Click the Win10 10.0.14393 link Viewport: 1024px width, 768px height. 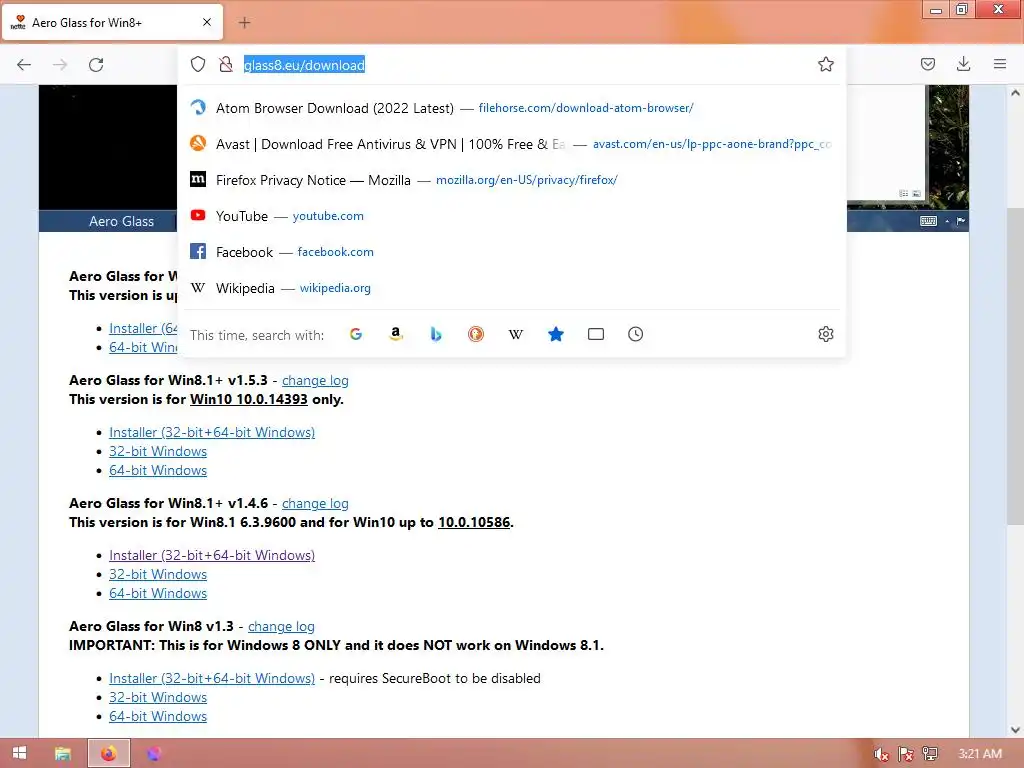point(248,399)
